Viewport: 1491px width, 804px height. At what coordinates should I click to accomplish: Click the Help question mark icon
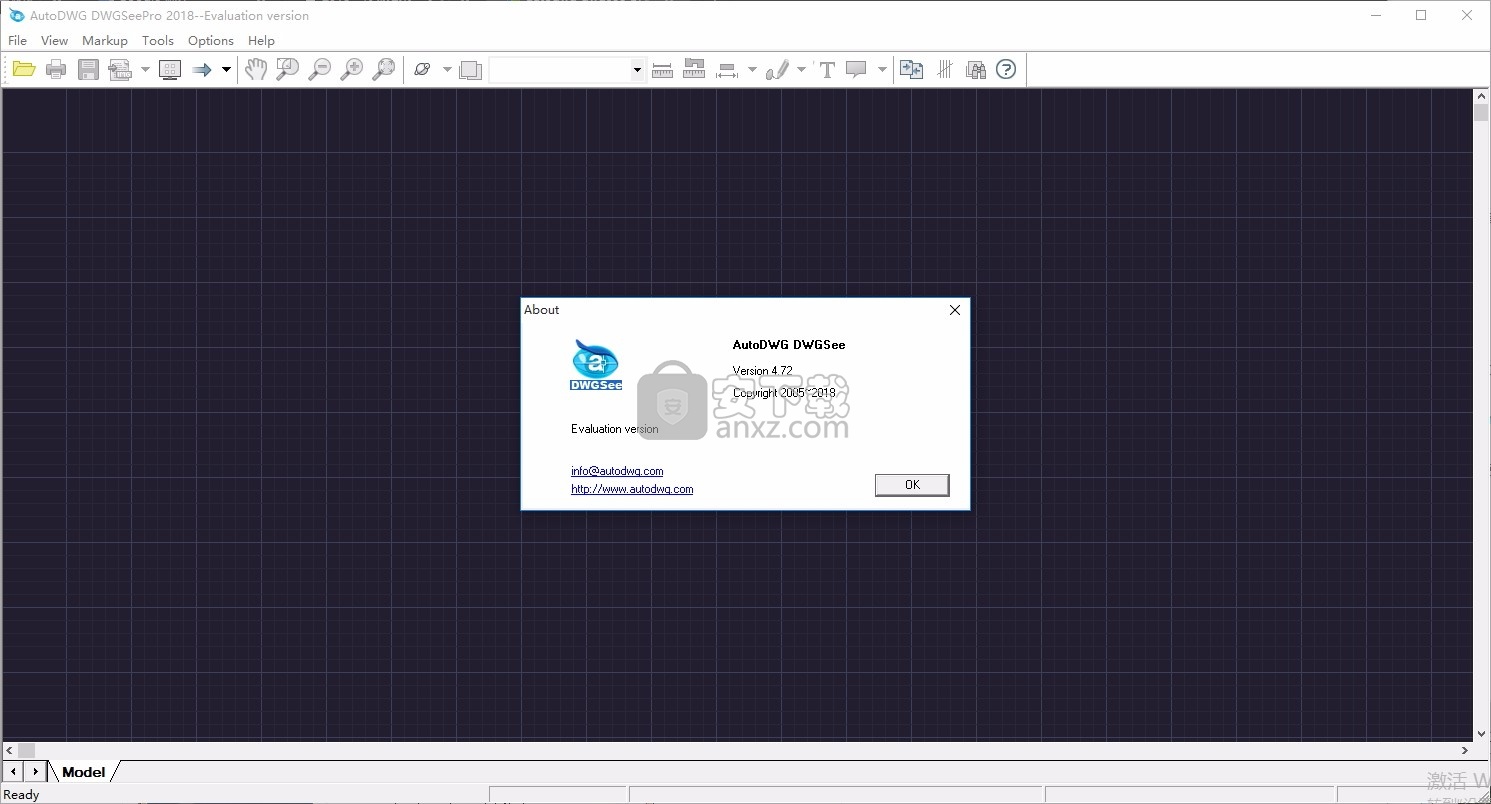coord(1007,69)
